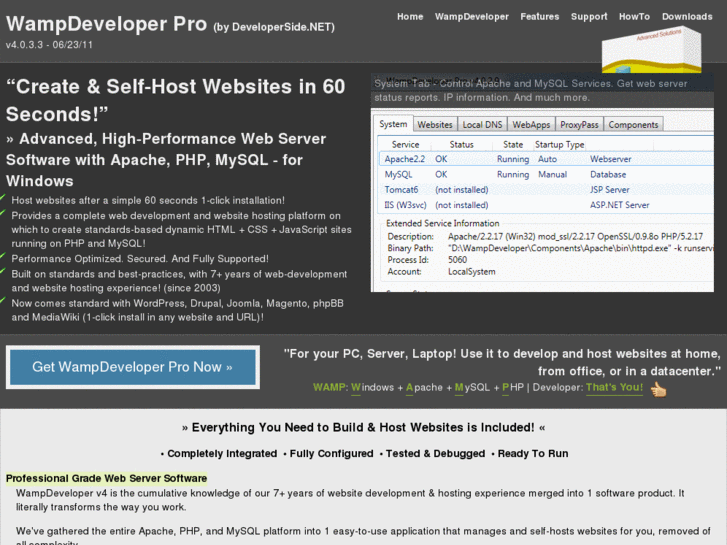This screenshot has width=727, height=545.
Task: Click the WampDeveloper Pro site title
Action: point(106,24)
